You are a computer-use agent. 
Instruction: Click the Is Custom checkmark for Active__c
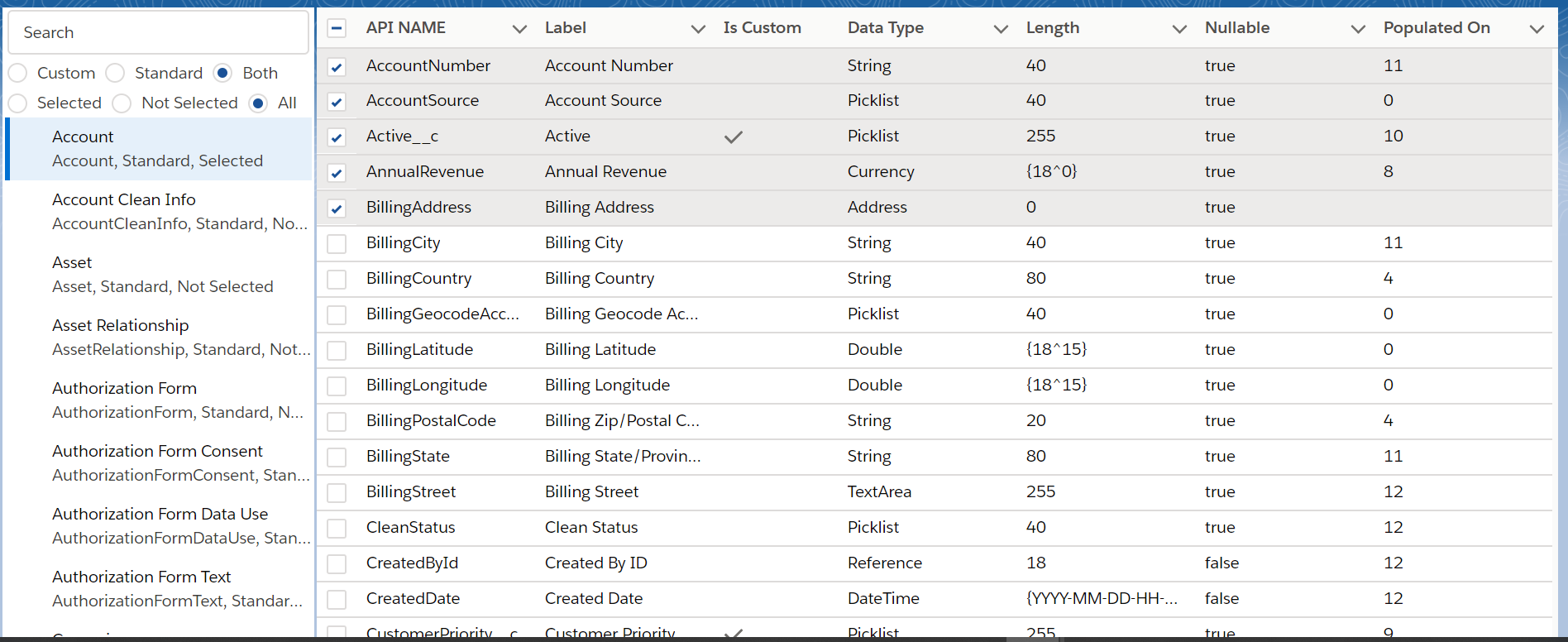(x=734, y=137)
